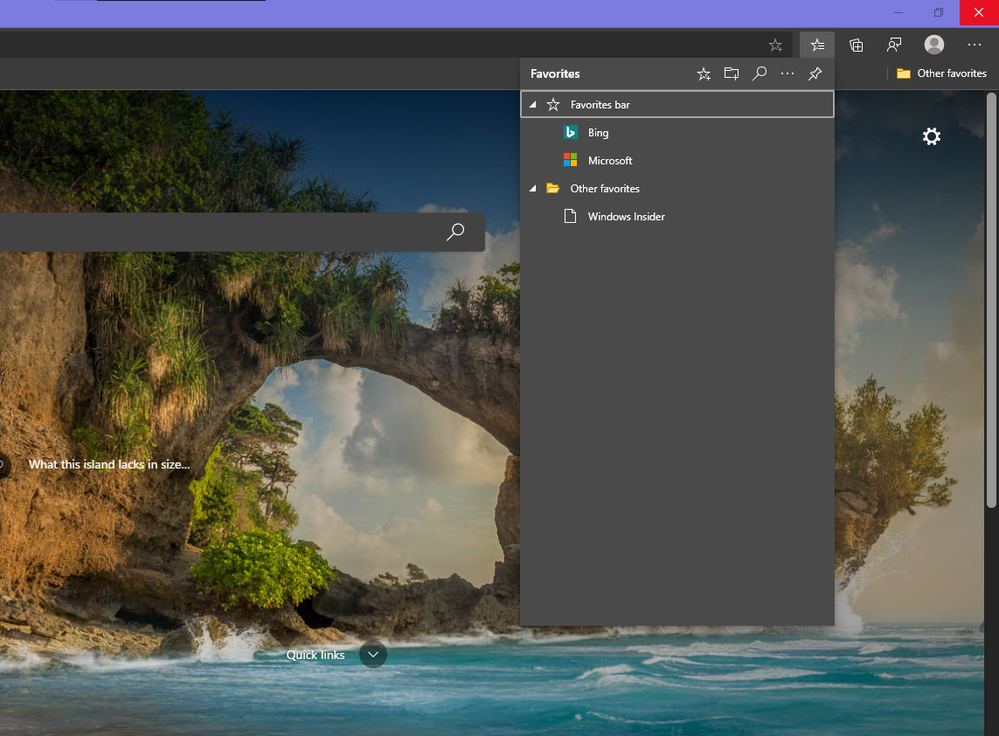The height and width of the screenshot is (736, 999).
Task: Open Other favorites folder on favorites bar
Action: click(x=941, y=74)
